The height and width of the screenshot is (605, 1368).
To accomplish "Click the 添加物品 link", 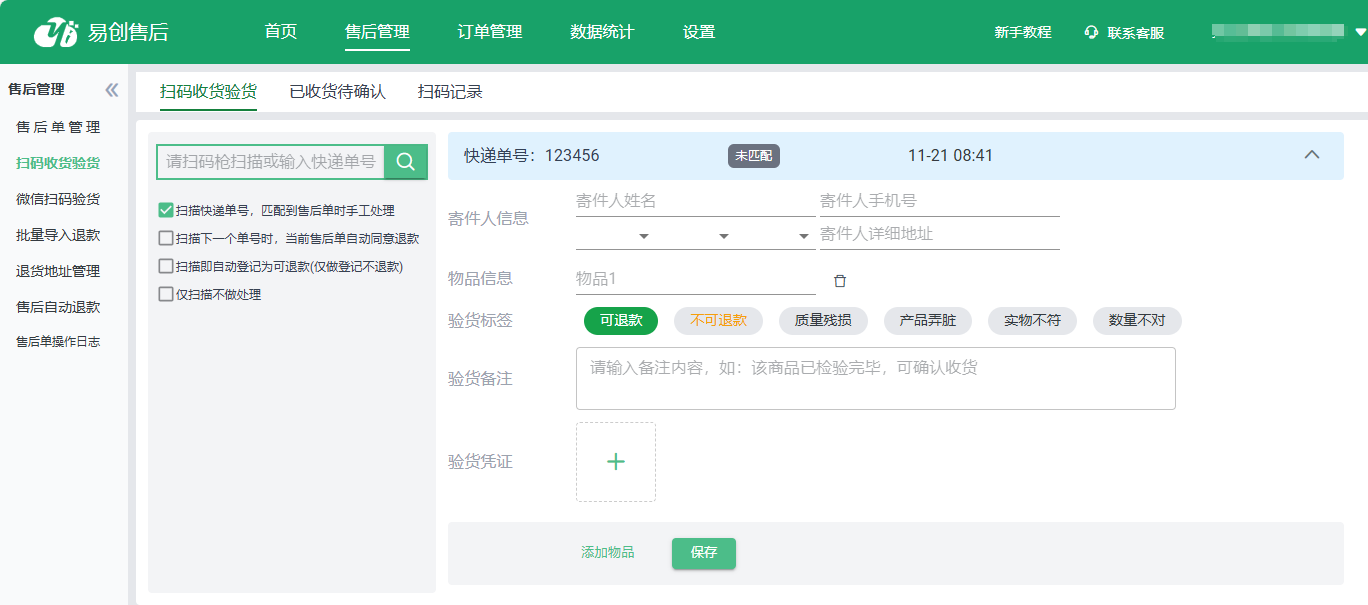I will tap(607, 553).
